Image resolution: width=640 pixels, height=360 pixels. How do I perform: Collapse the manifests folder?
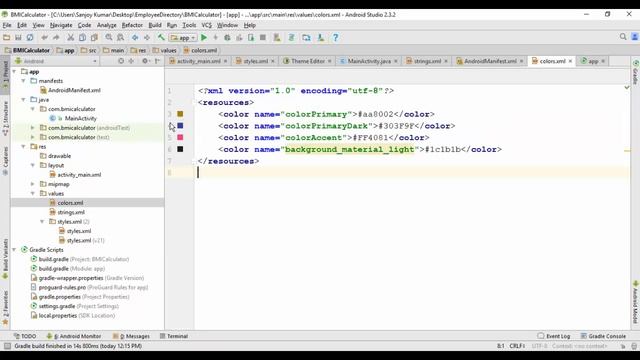pyautogui.click(x=24, y=81)
